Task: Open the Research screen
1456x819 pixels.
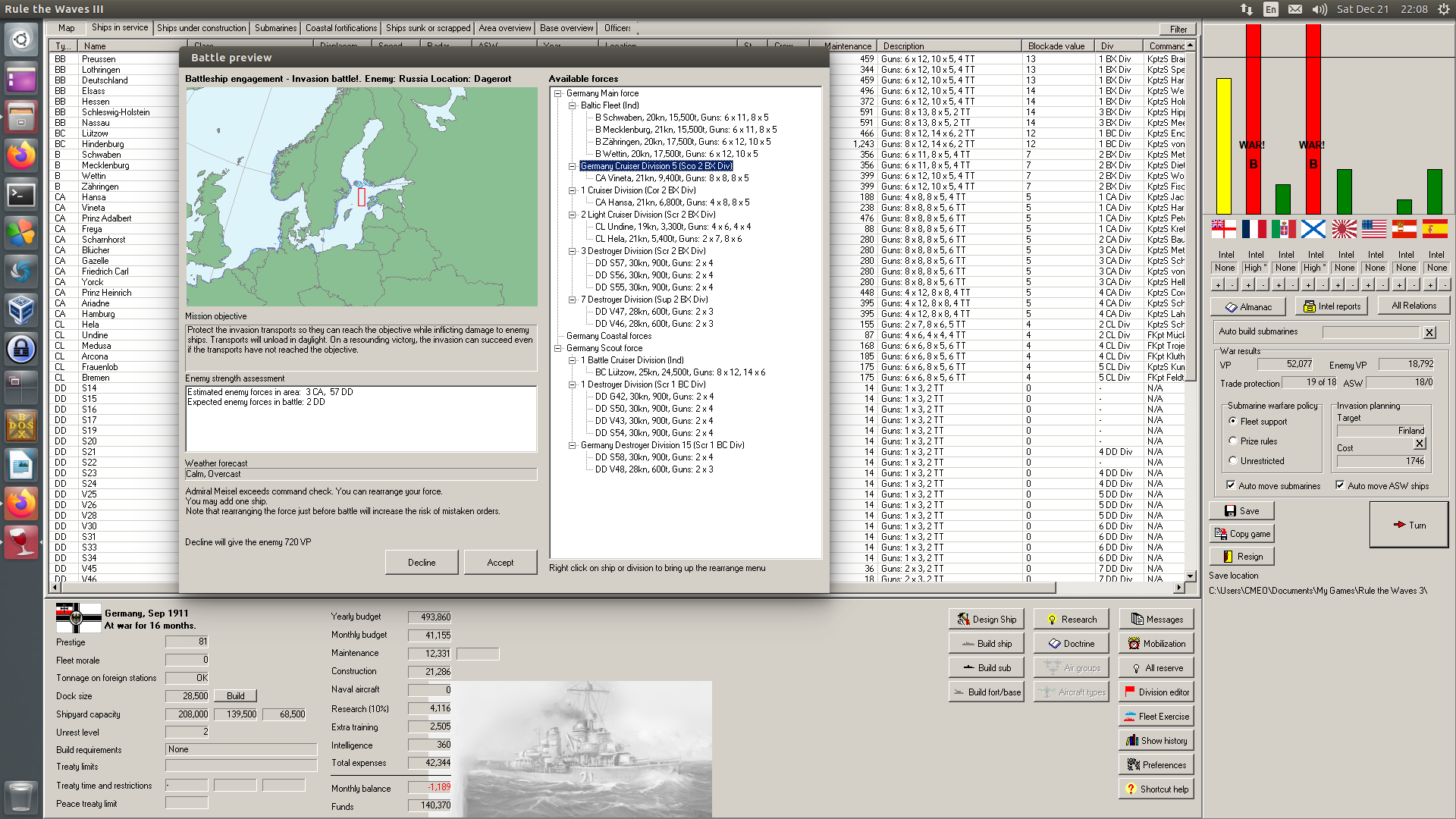Action: pos(1071,620)
